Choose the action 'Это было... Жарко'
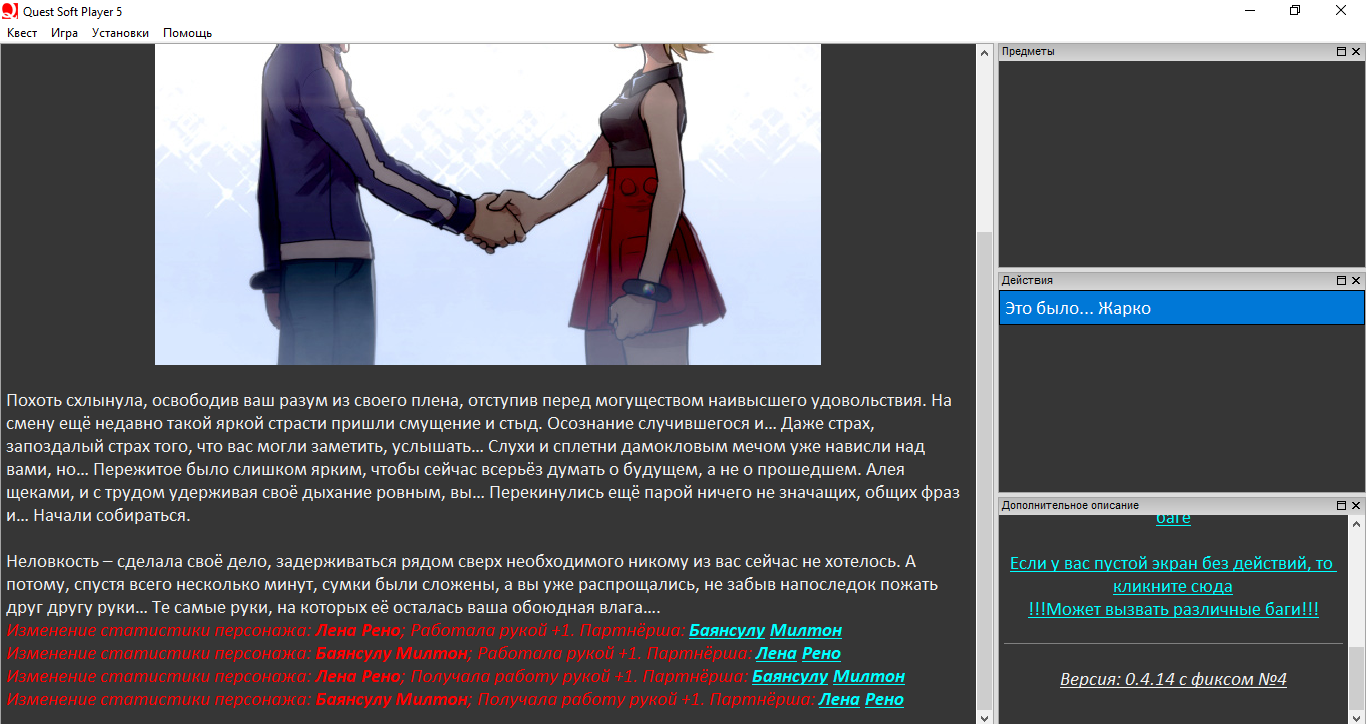This screenshot has height=724, width=1366. pos(1181,308)
